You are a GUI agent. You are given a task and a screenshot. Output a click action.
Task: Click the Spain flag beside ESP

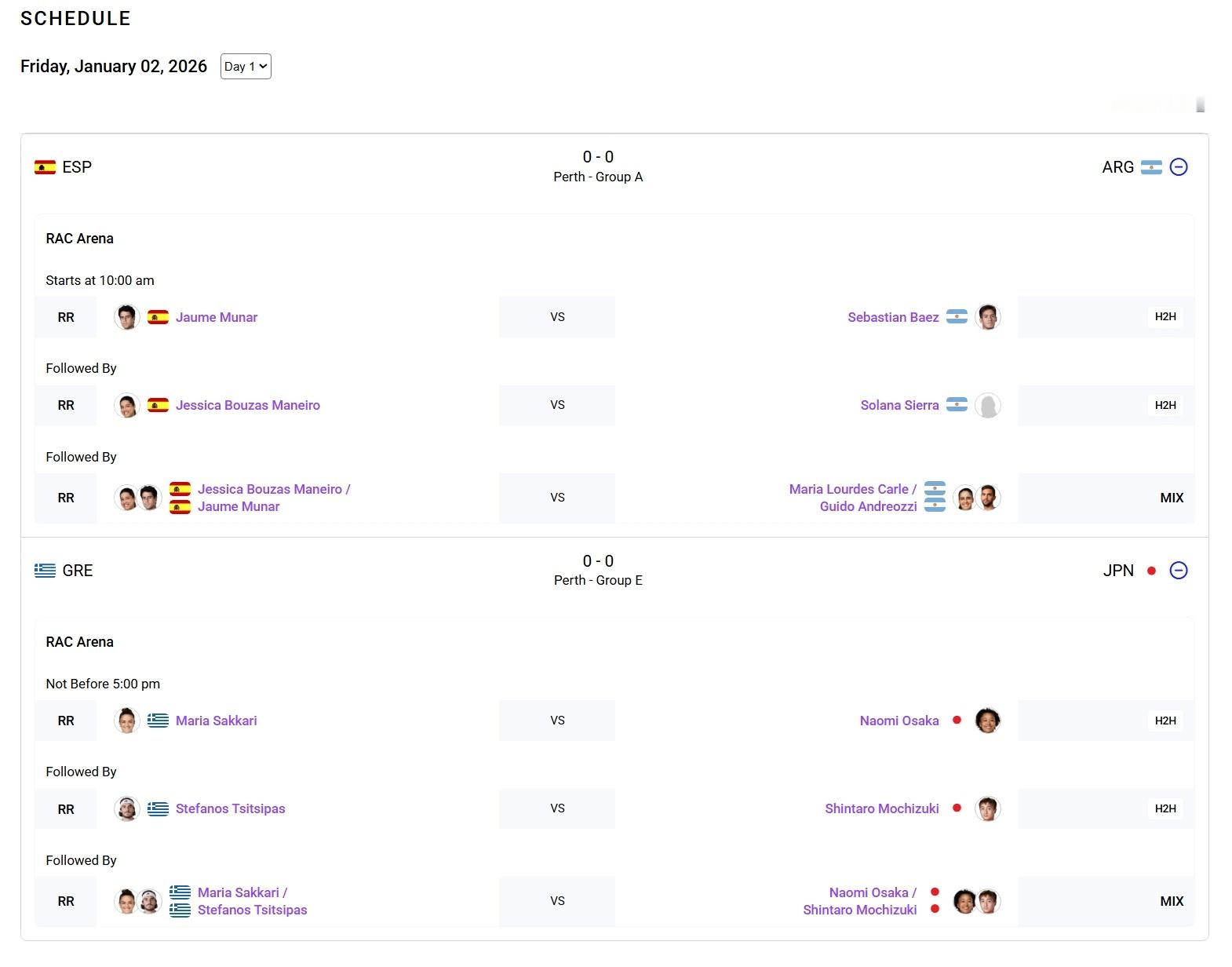45,167
